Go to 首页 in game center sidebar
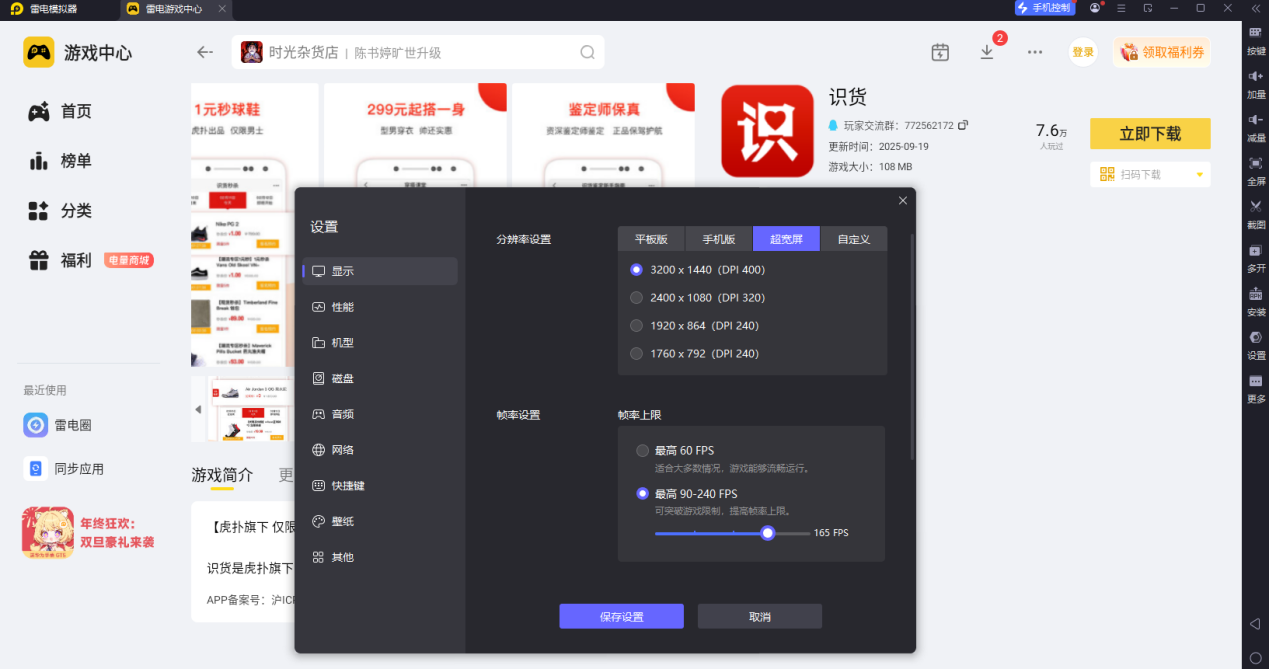The width and height of the screenshot is (1269, 669). tap(60, 112)
